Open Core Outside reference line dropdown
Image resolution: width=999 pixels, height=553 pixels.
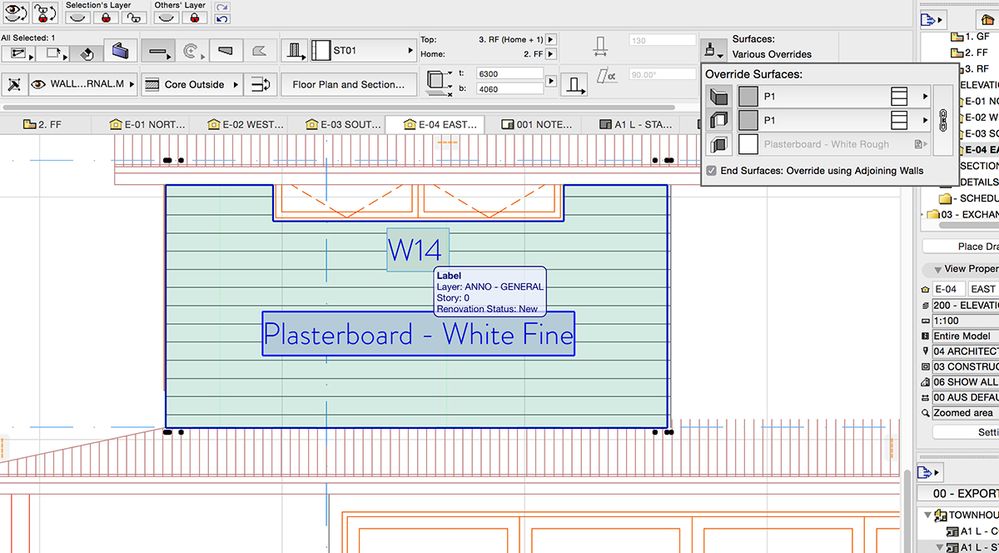(x=192, y=84)
